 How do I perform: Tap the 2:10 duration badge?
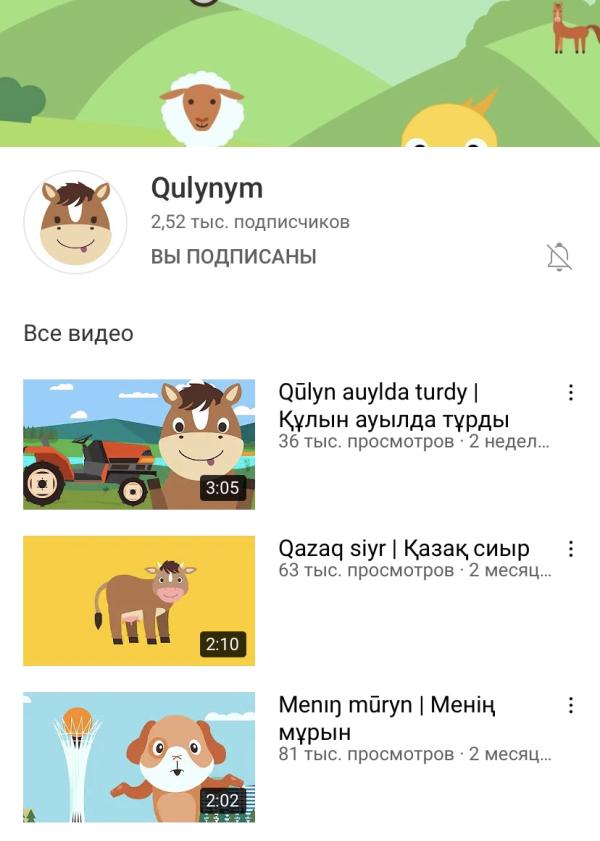click(x=223, y=644)
